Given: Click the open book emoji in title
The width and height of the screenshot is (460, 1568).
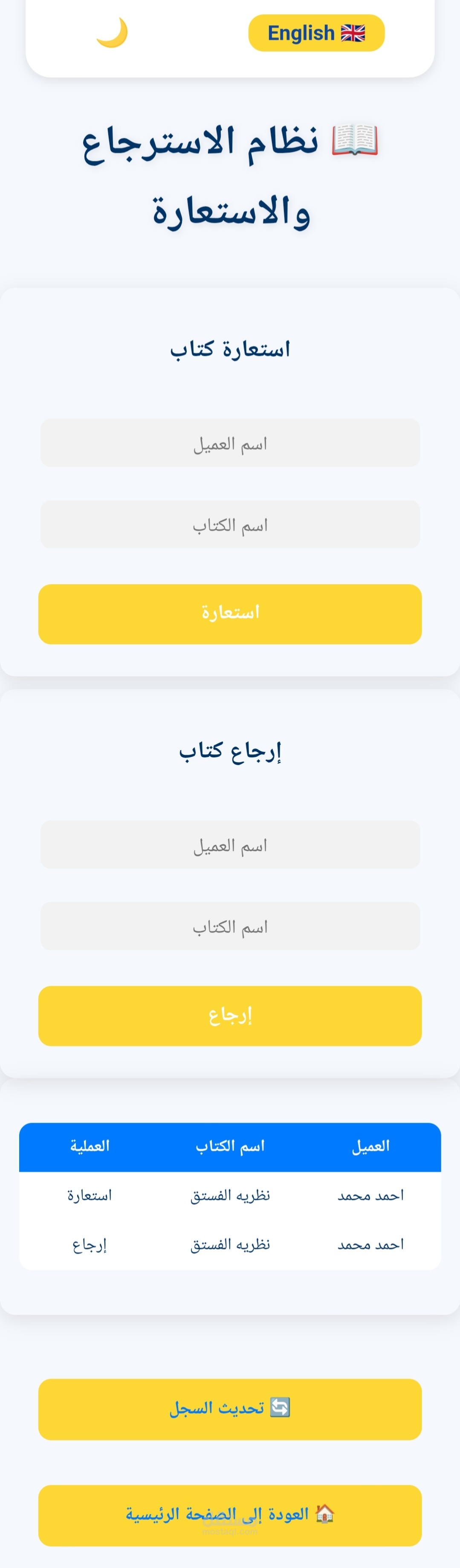Looking at the screenshot, I should tap(355, 141).
